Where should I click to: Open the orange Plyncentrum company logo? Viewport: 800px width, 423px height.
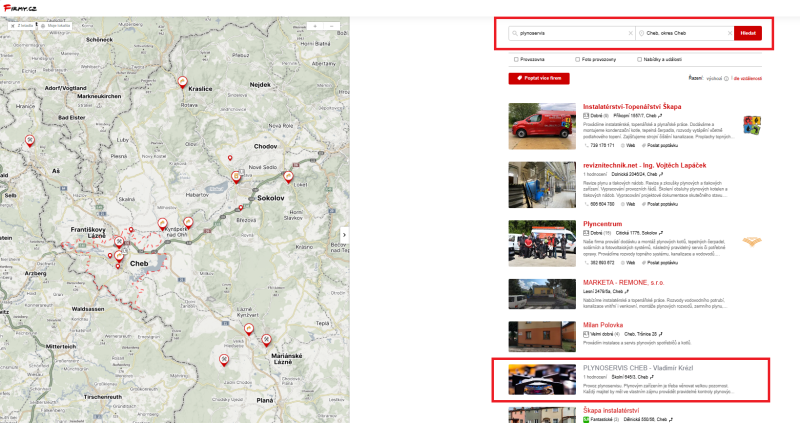(752, 242)
